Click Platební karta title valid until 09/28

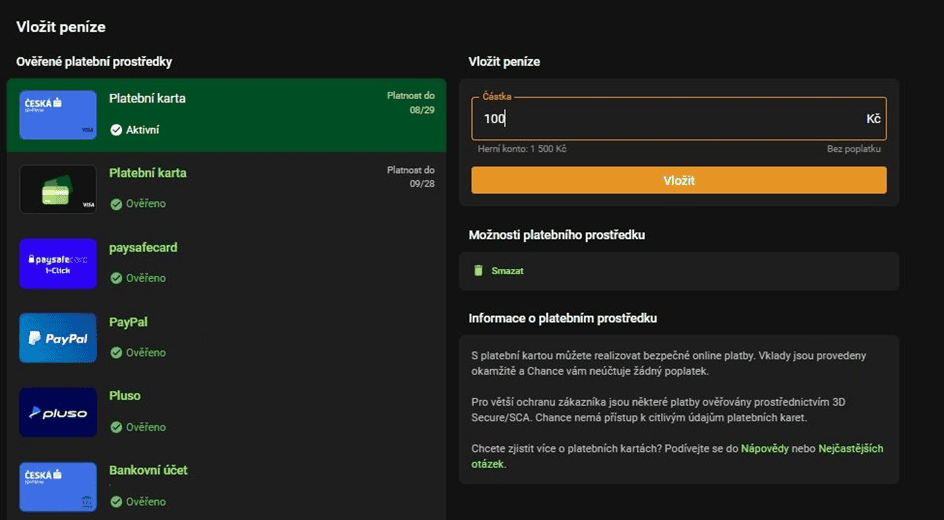click(148, 173)
